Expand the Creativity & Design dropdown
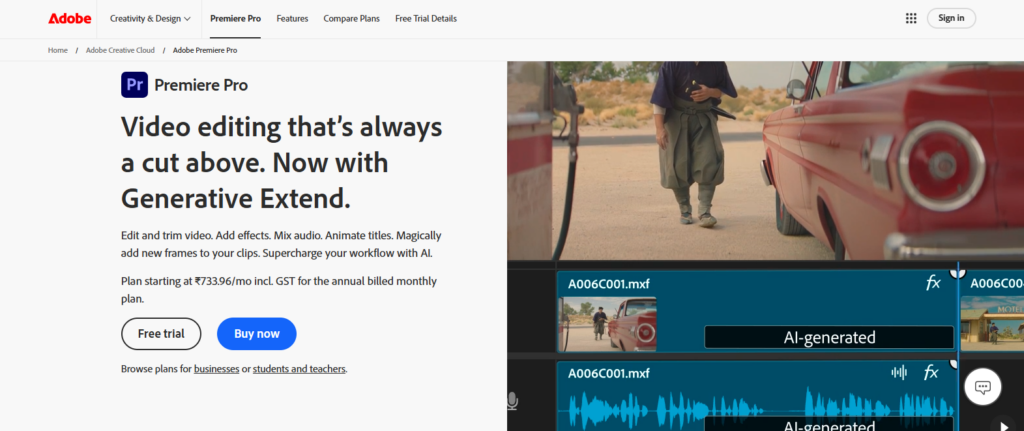This screenshot has width=1024, height=431. [150, 18]
